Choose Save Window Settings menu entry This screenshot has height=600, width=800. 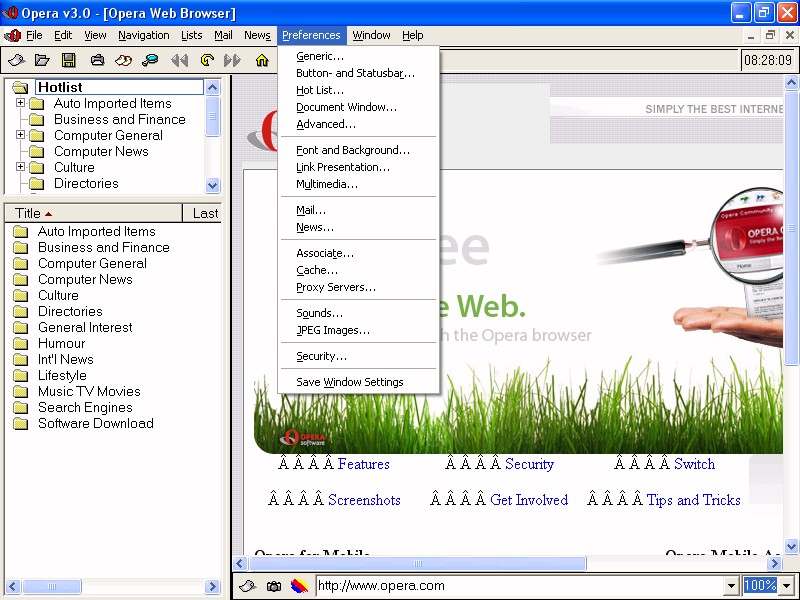(x=359, y=382)
